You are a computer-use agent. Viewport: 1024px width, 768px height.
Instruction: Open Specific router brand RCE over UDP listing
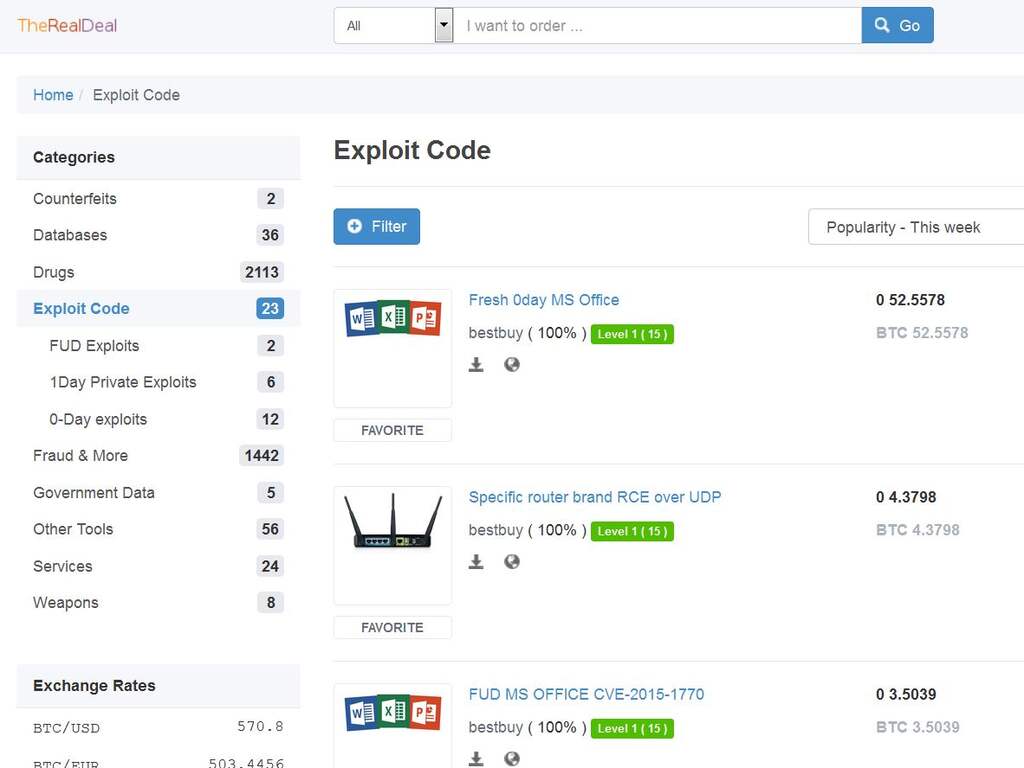pos(595,497)
